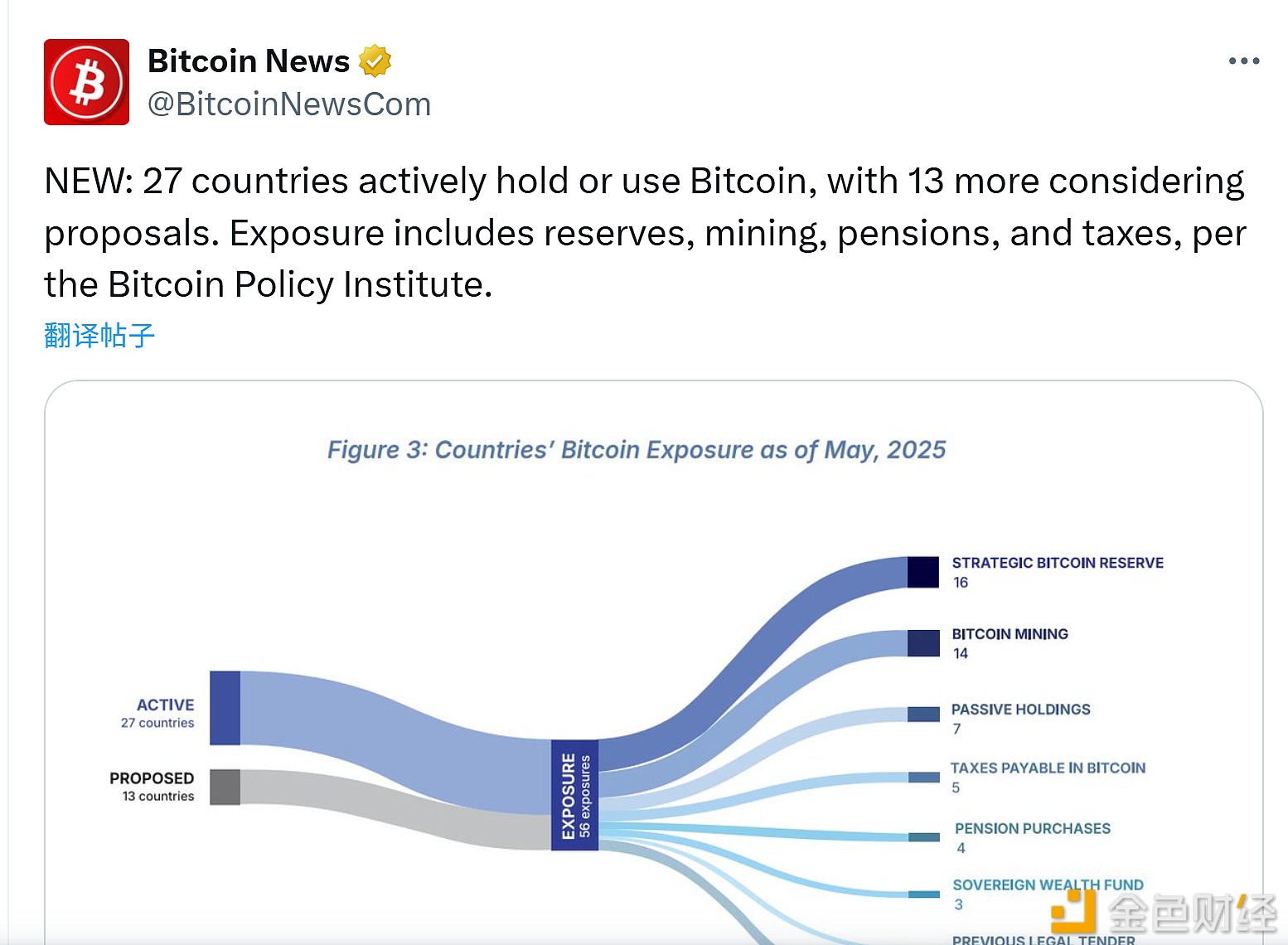Click the ACTIVE dark blue node block
Viewport: 1288px width, 945px height.
click(x=225, y=708)
